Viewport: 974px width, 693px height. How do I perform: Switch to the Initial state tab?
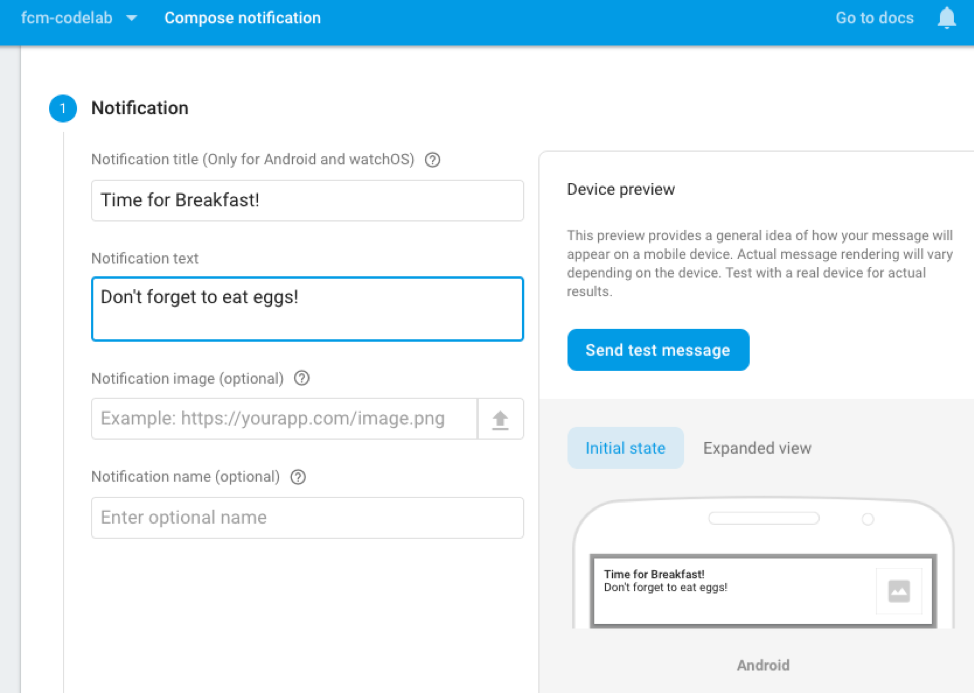coord(625,448)
